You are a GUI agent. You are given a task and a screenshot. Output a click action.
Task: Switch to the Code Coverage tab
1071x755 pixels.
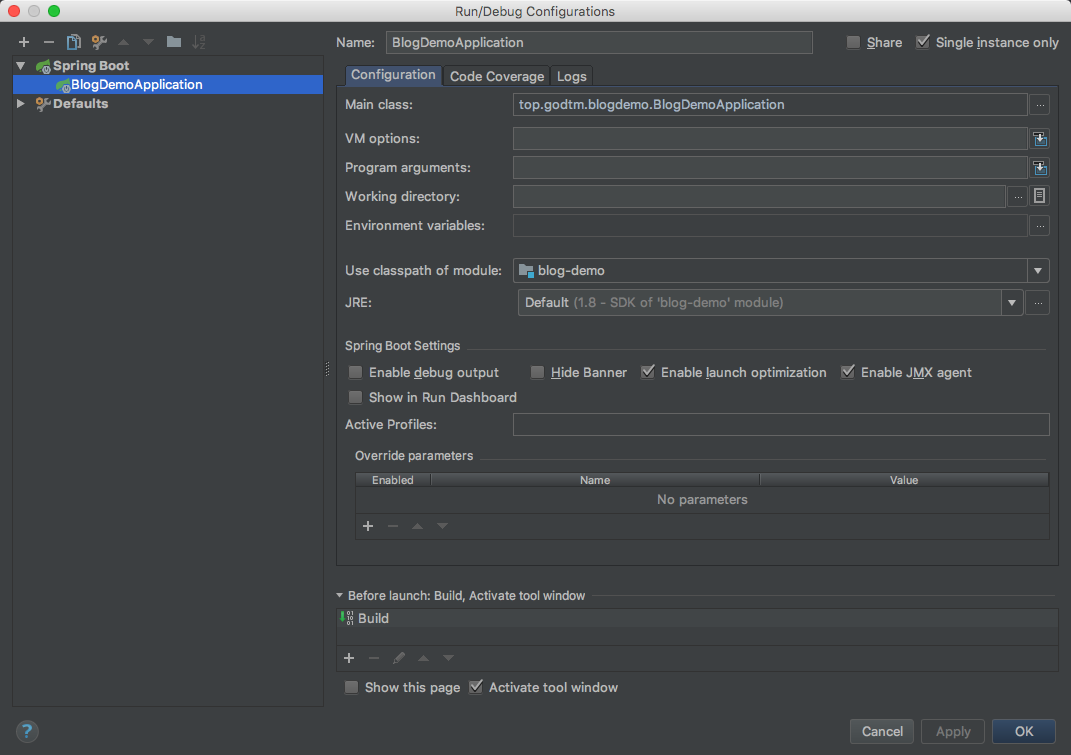coord(497,76)
